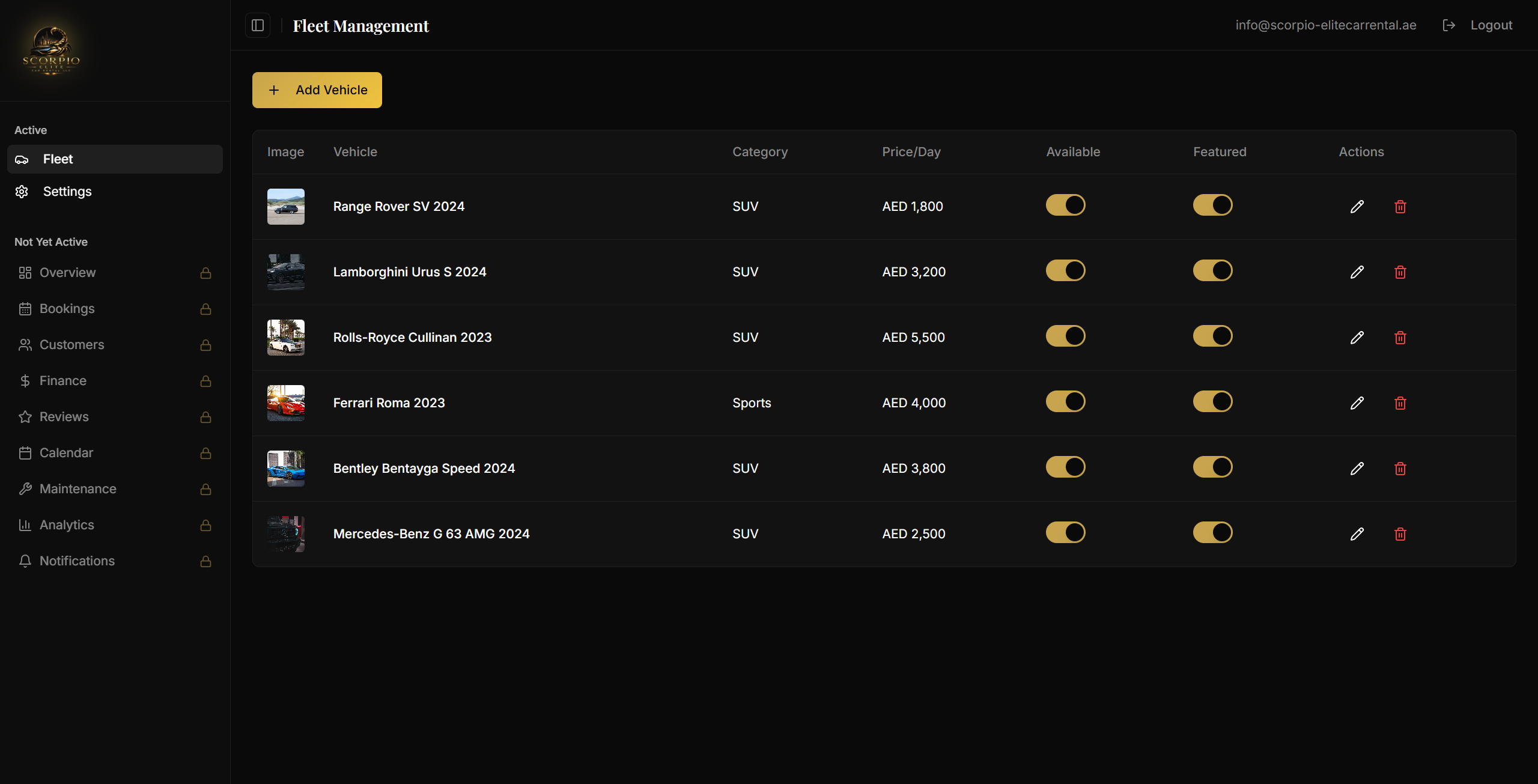1538x784 pixels.
Task: Select the locked Bookings sidebar item
Action: (x=67, y=309)
